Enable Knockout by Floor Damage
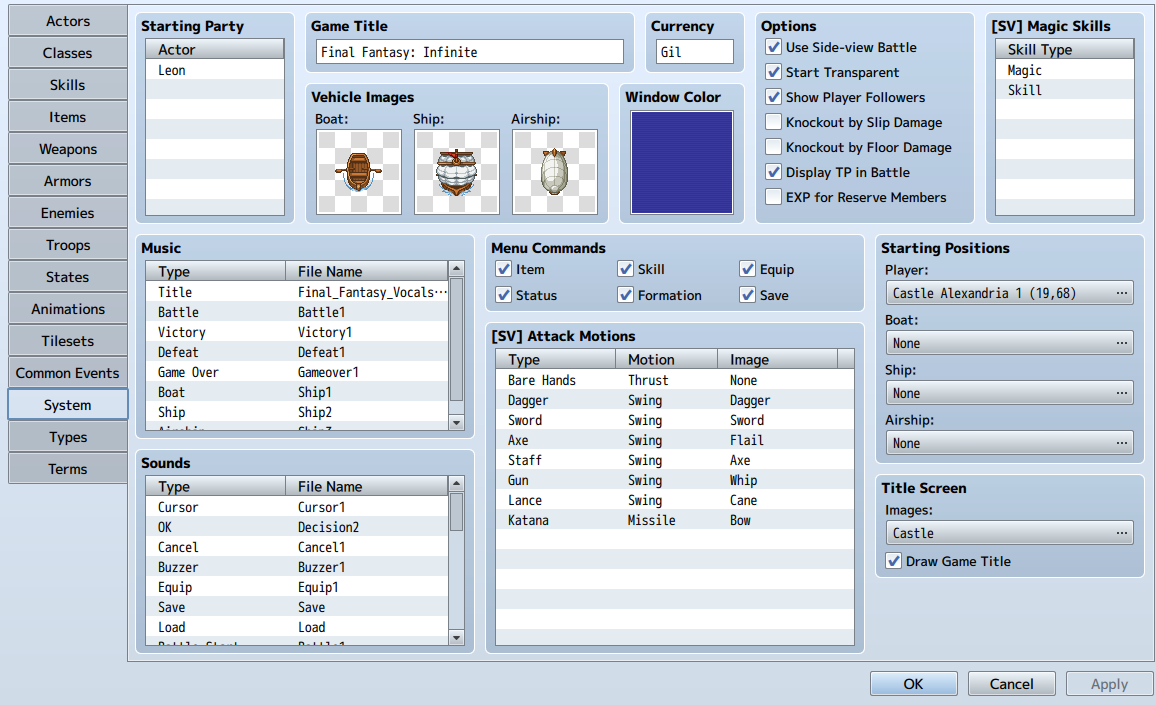The height and width of the screenshot is (705, 1156). pyautogui.click(x=773, y=147)
